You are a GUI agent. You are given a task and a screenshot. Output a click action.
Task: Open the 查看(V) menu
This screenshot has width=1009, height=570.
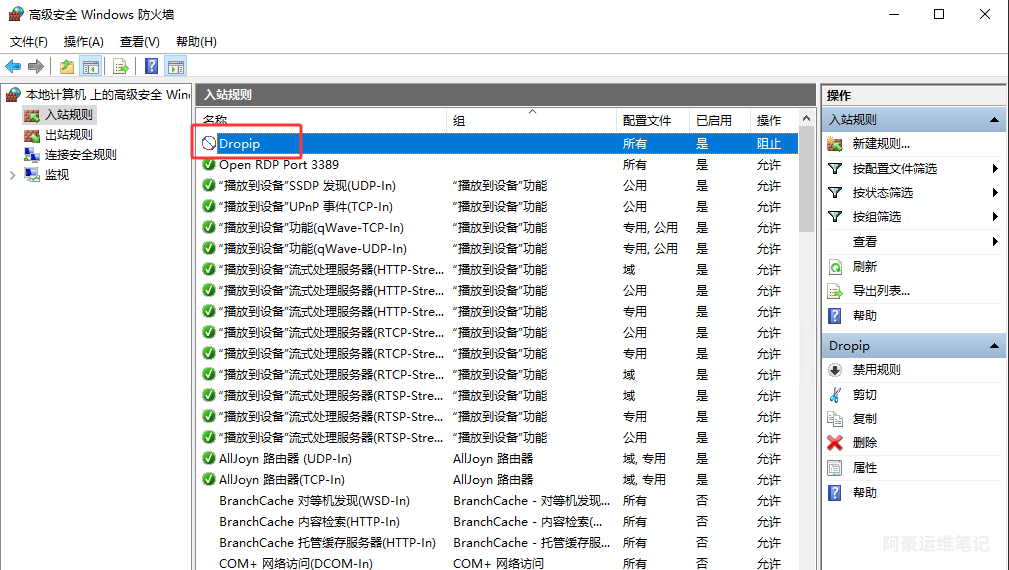click(x=139, y=42)
